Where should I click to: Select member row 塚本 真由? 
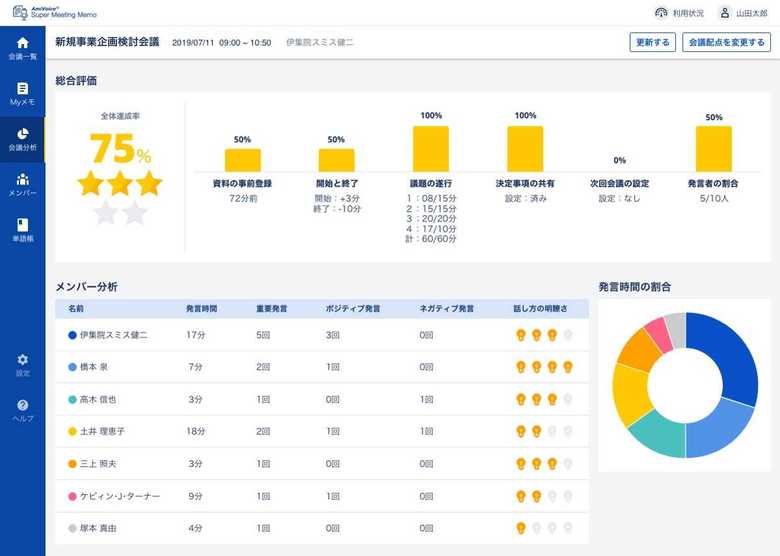pos(322,528)
